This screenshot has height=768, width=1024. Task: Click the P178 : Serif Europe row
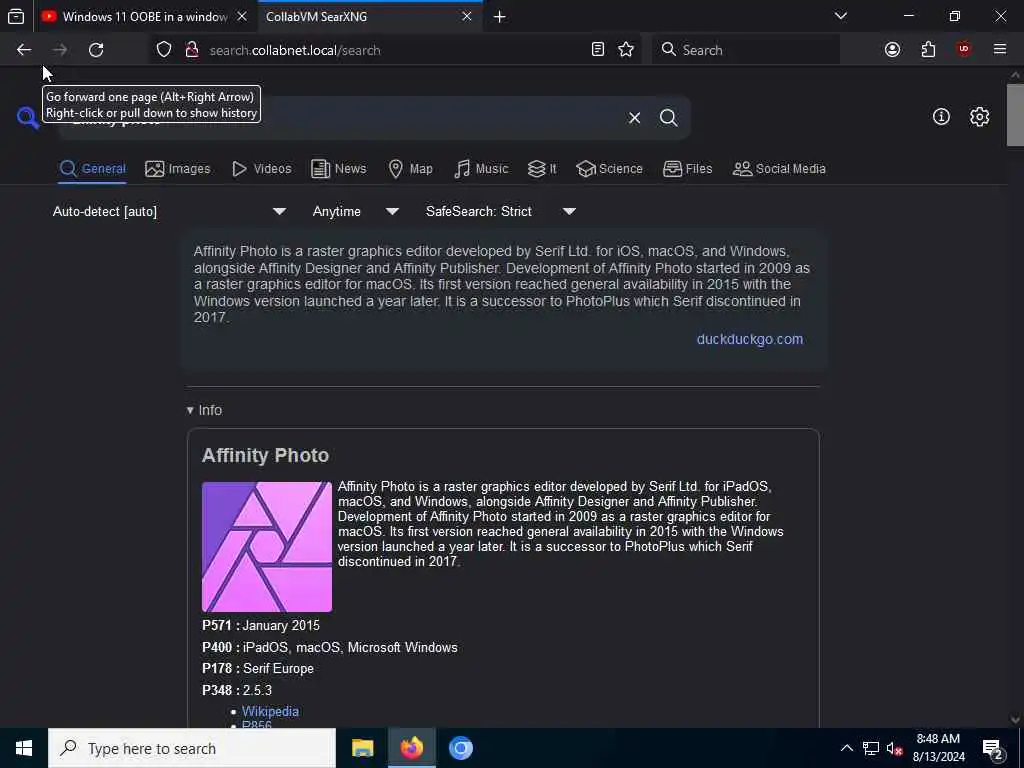point(258,669)
